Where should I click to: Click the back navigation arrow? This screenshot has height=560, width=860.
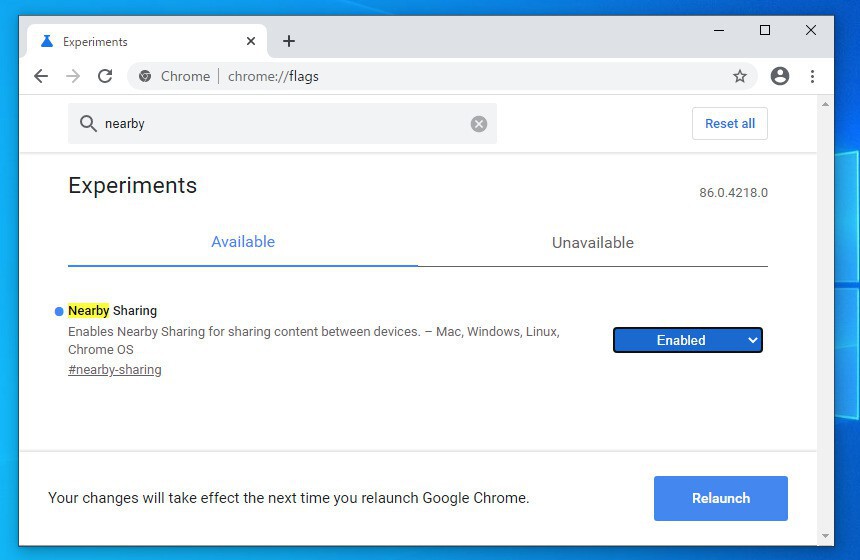[41, 76]
